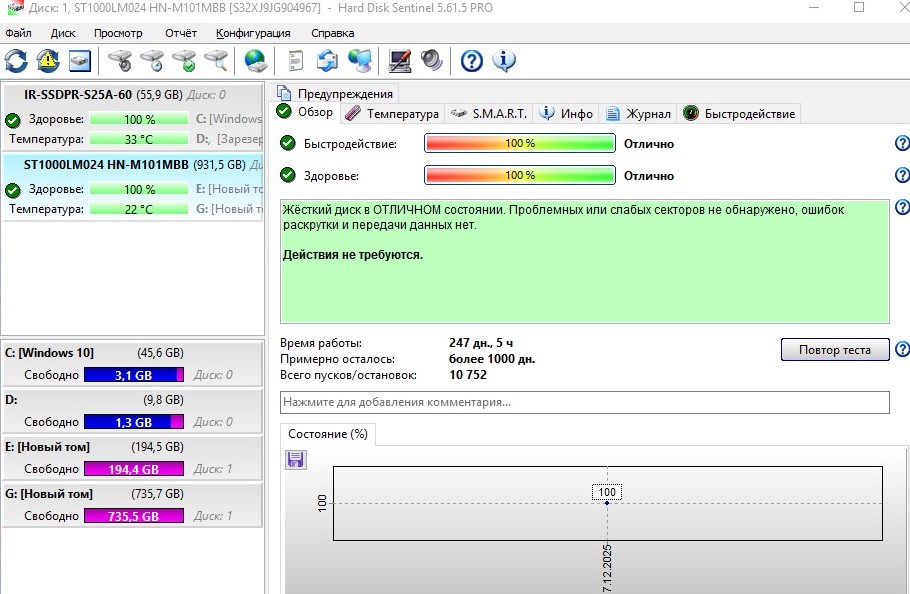
Task: Click the speaker sound toolbar icon
Action: (x=432, y=61)
